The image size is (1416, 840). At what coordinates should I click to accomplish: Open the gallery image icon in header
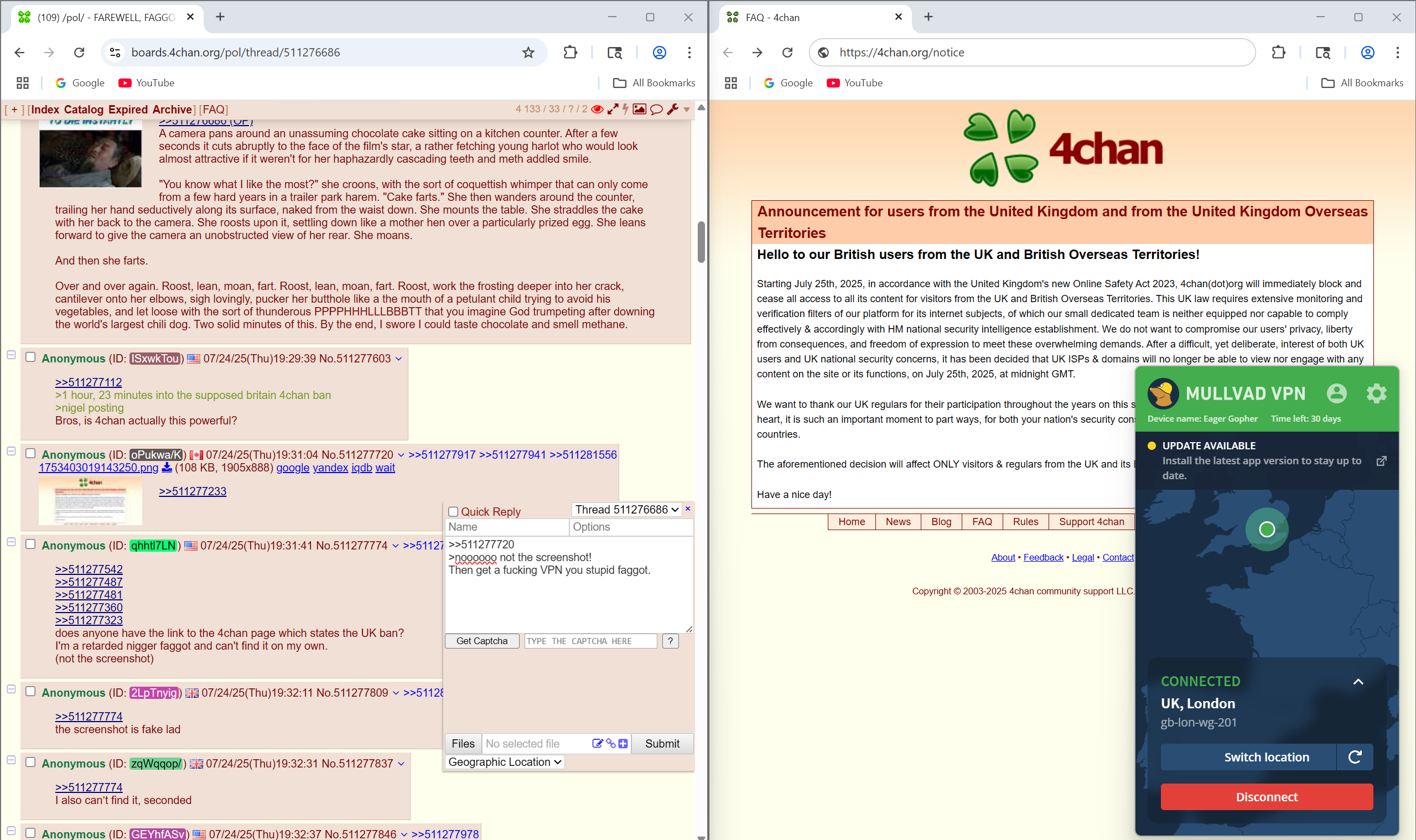(x=640, y=109)
